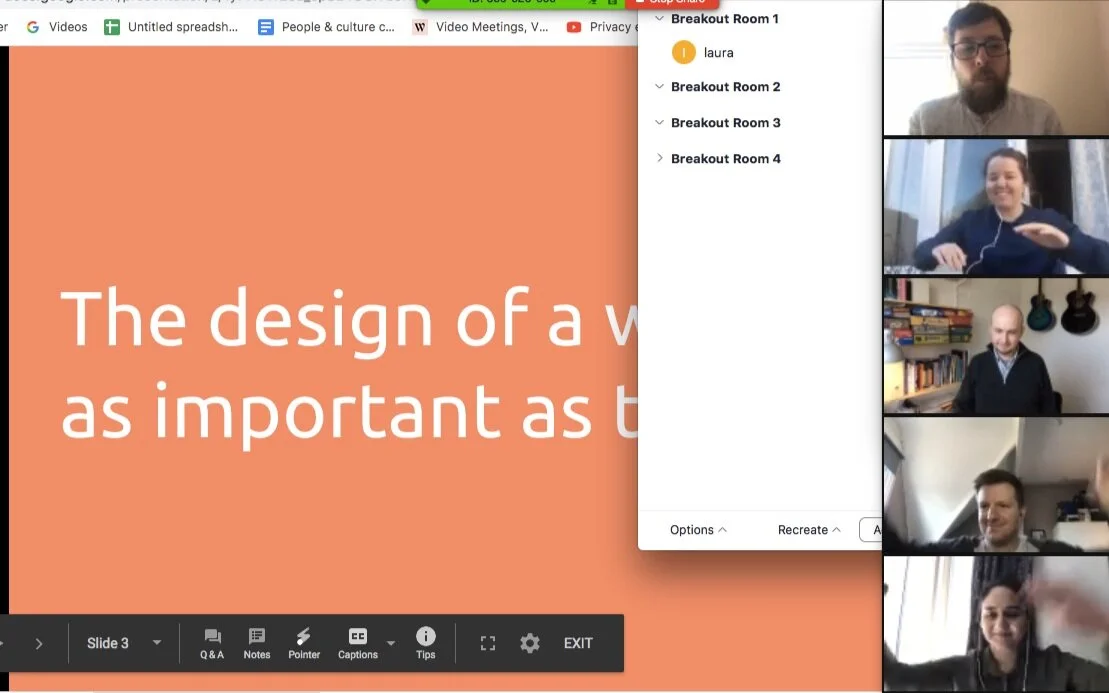Go to next slide arrow

coord(39,644)
